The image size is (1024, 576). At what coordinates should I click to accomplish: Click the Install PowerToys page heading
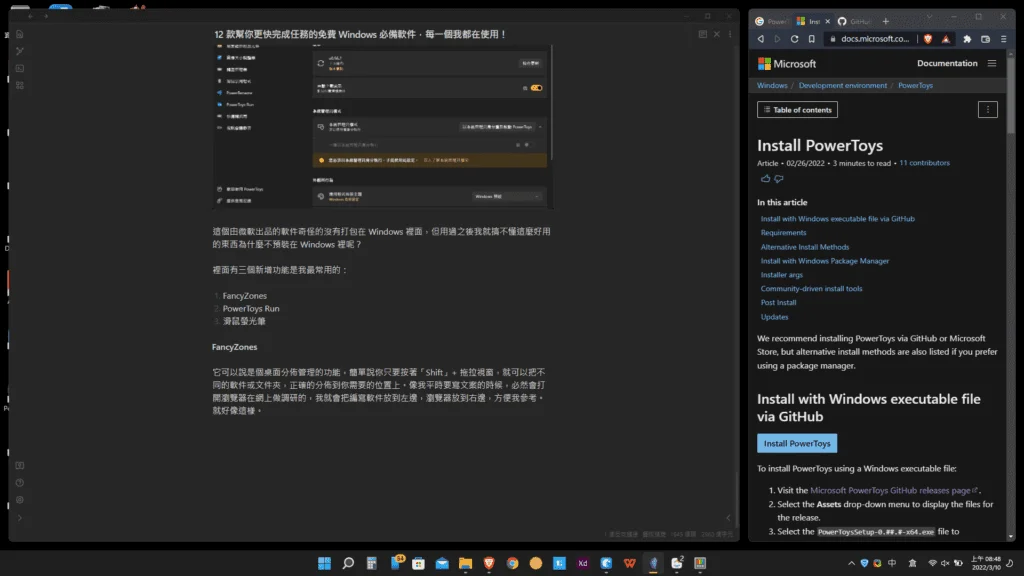click(820, 146)
